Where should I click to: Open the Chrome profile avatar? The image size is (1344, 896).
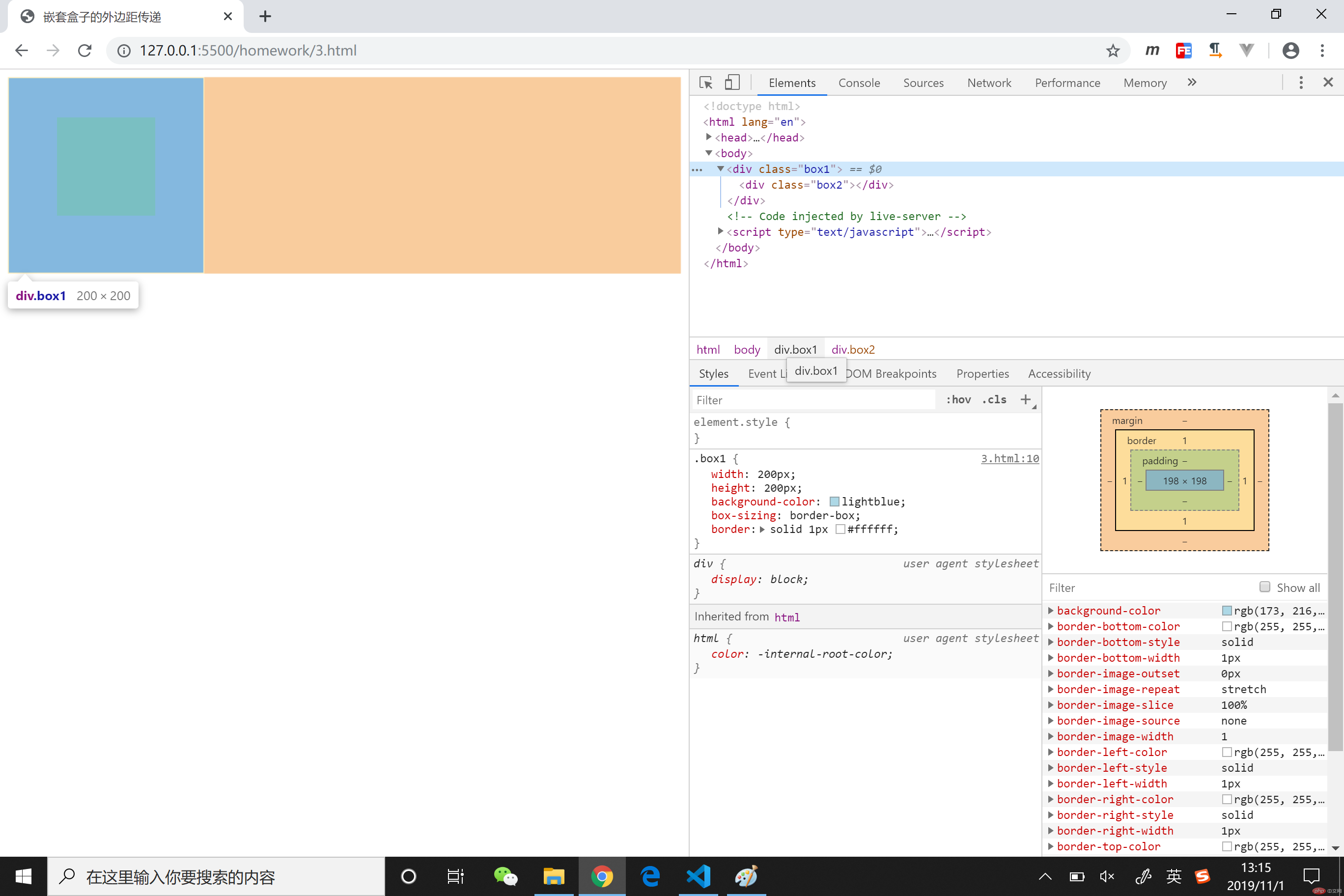pyautogui.click(x=1291, y=51)
